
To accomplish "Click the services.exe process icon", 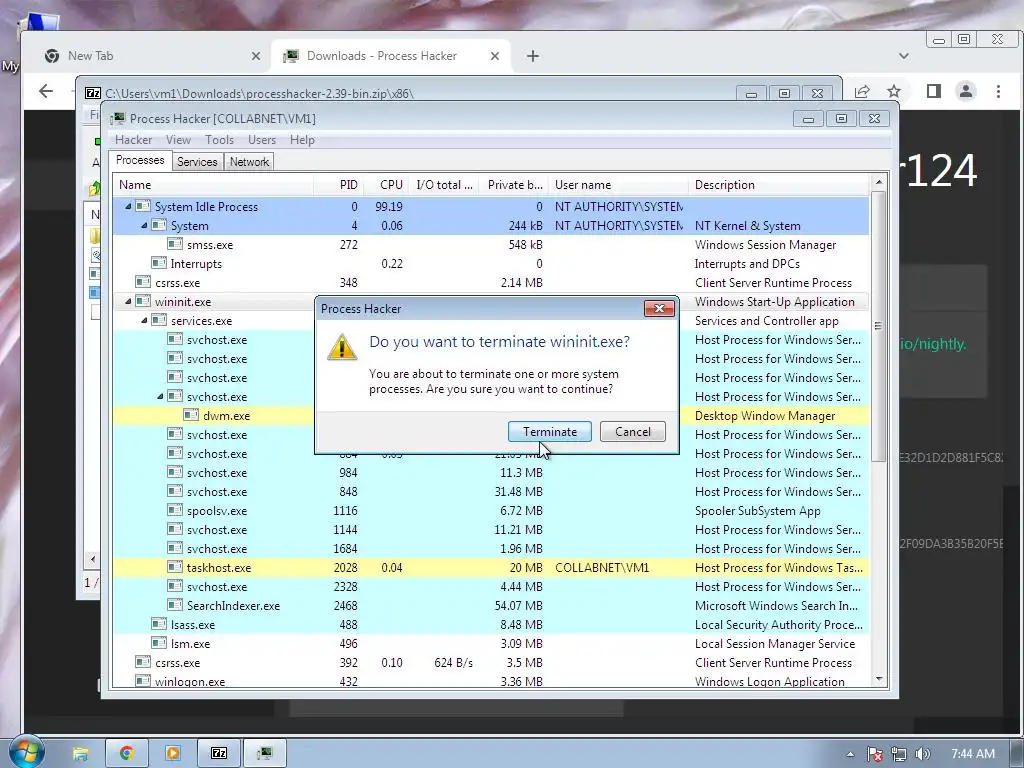I will (x=159, y=320).
